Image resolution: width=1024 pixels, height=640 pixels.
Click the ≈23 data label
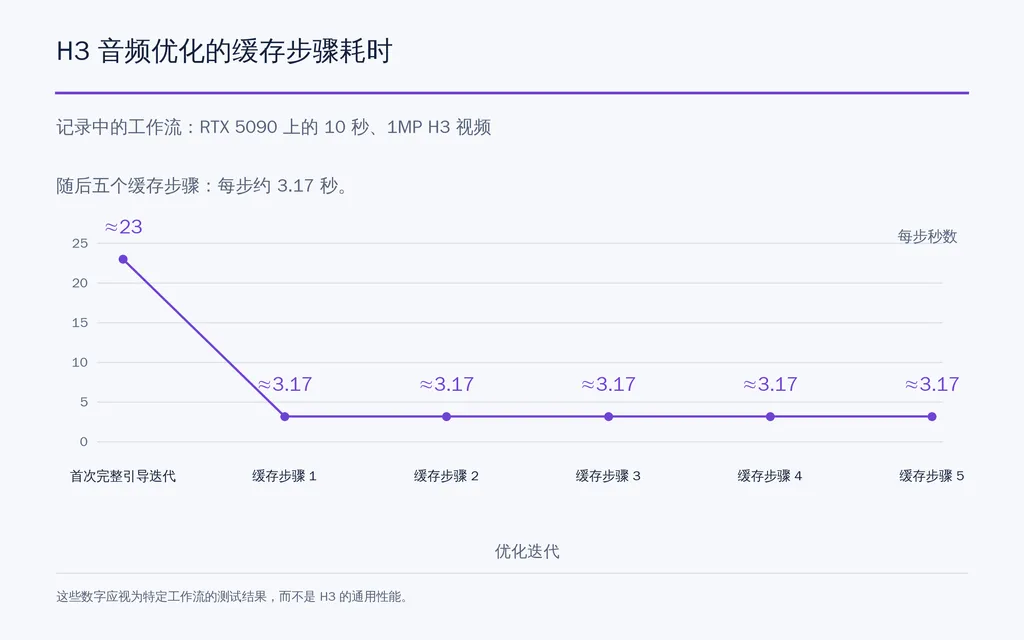123,227
